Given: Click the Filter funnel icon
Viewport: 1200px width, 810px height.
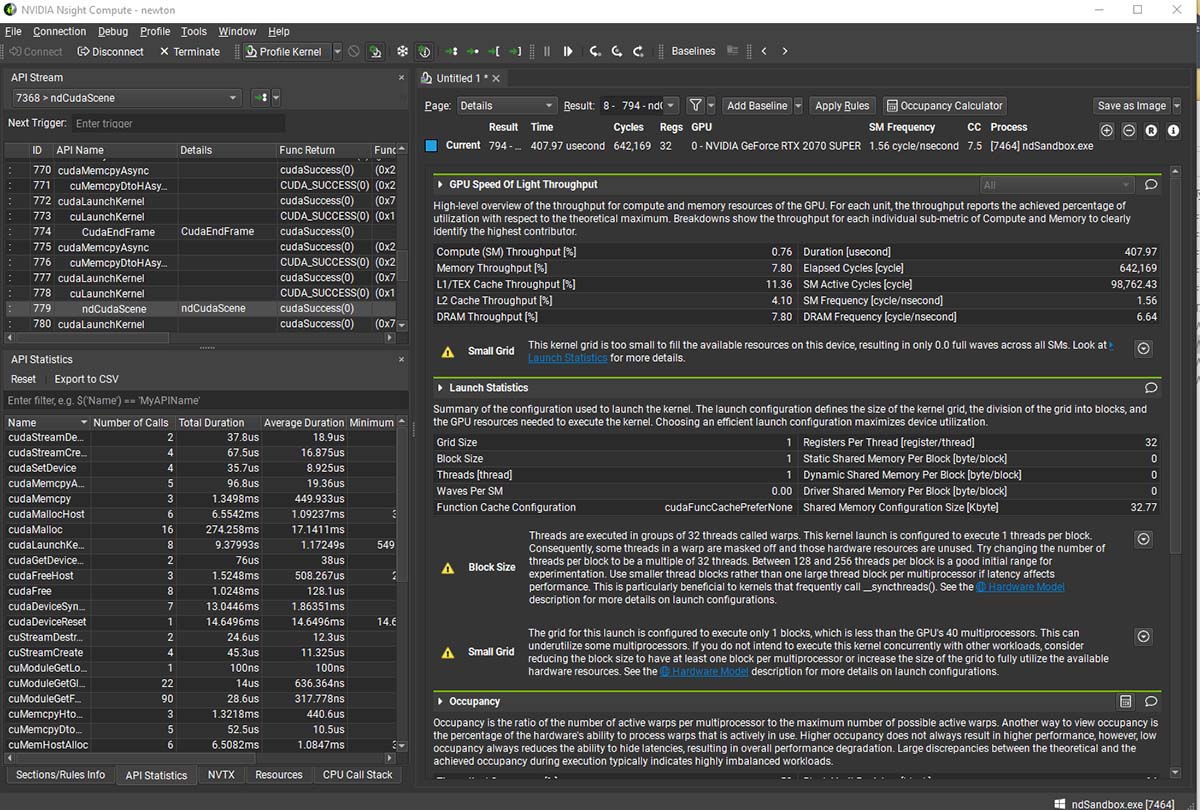Looking at the screenshot, I should pos(695,105).
